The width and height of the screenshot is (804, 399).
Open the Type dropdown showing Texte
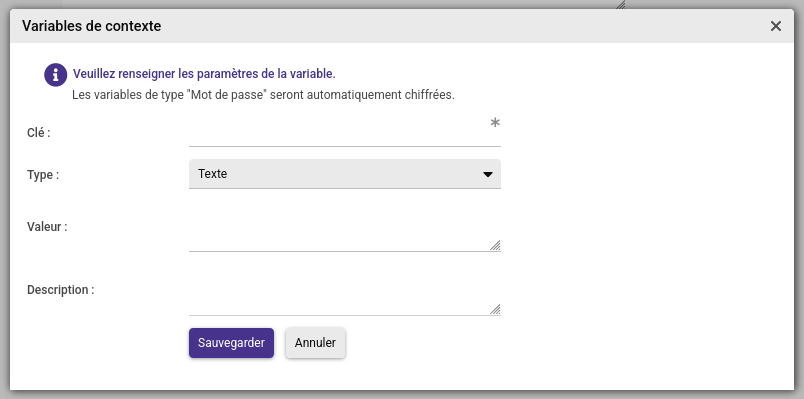click(x=345, y=174)
